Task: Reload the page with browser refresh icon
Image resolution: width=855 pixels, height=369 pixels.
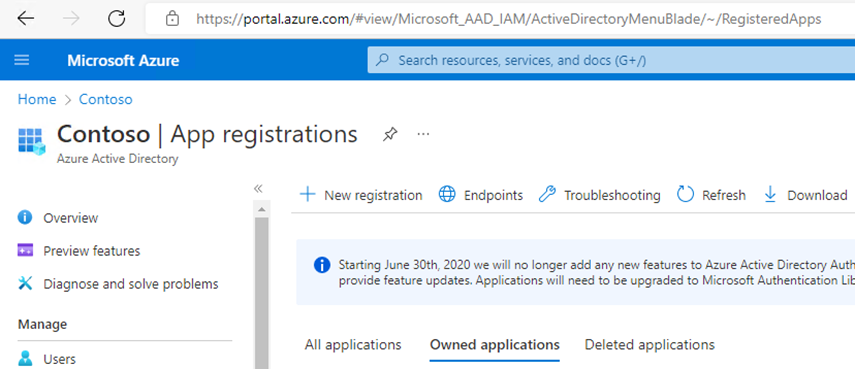Action: (117, 19)
